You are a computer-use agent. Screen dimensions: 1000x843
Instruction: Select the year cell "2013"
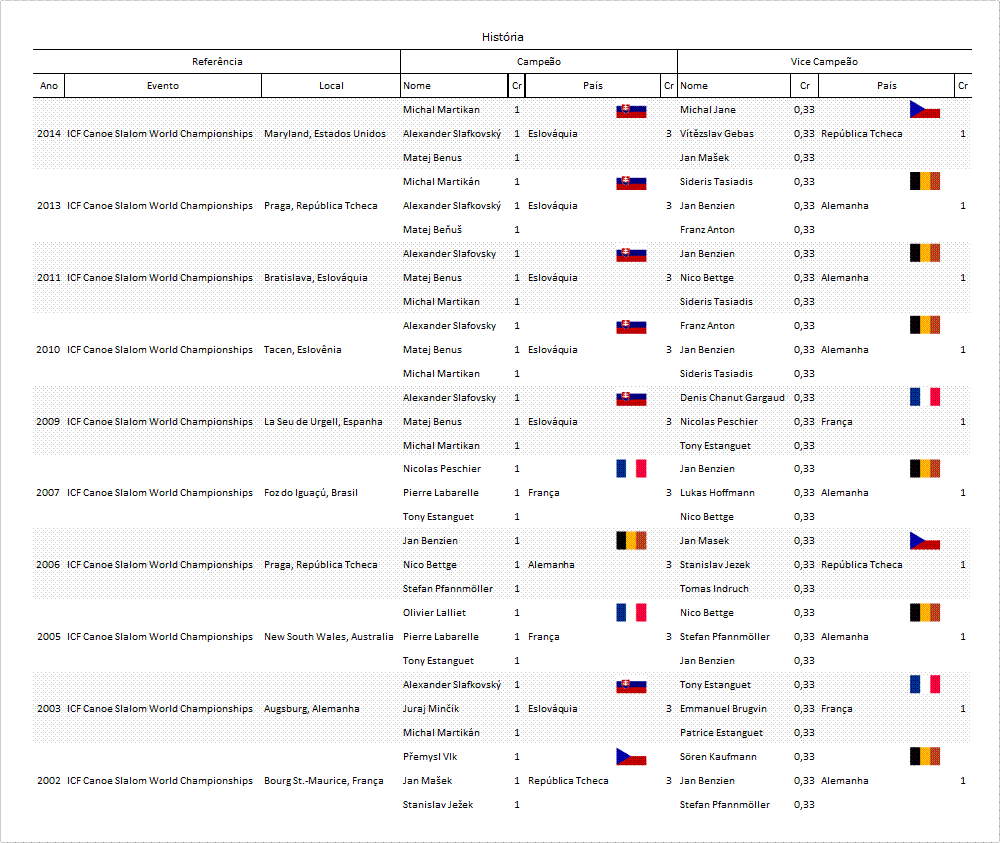tap(48, 206)
